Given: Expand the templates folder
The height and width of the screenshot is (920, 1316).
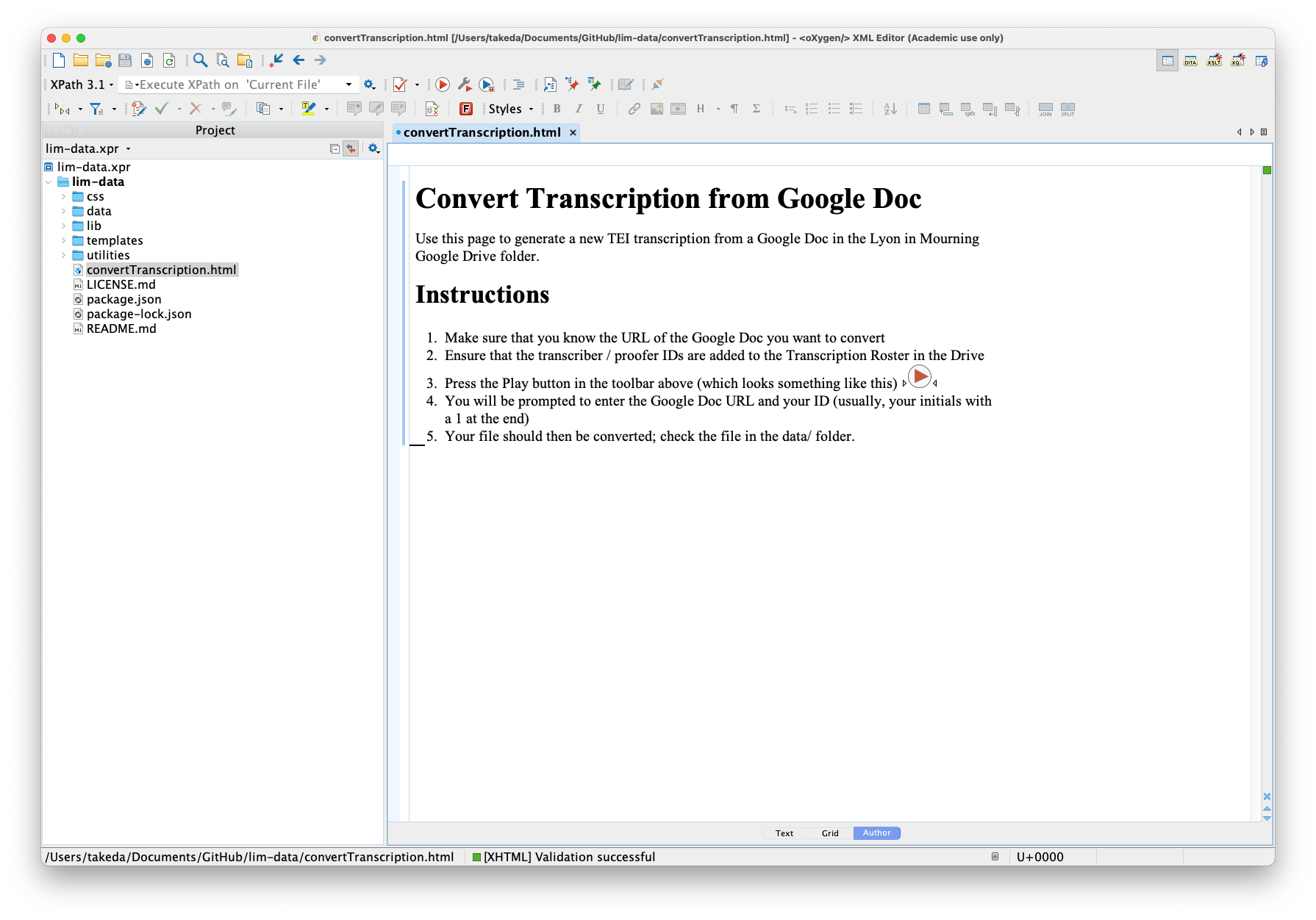Looking at the screenshot, I should [x=63, y=240].
